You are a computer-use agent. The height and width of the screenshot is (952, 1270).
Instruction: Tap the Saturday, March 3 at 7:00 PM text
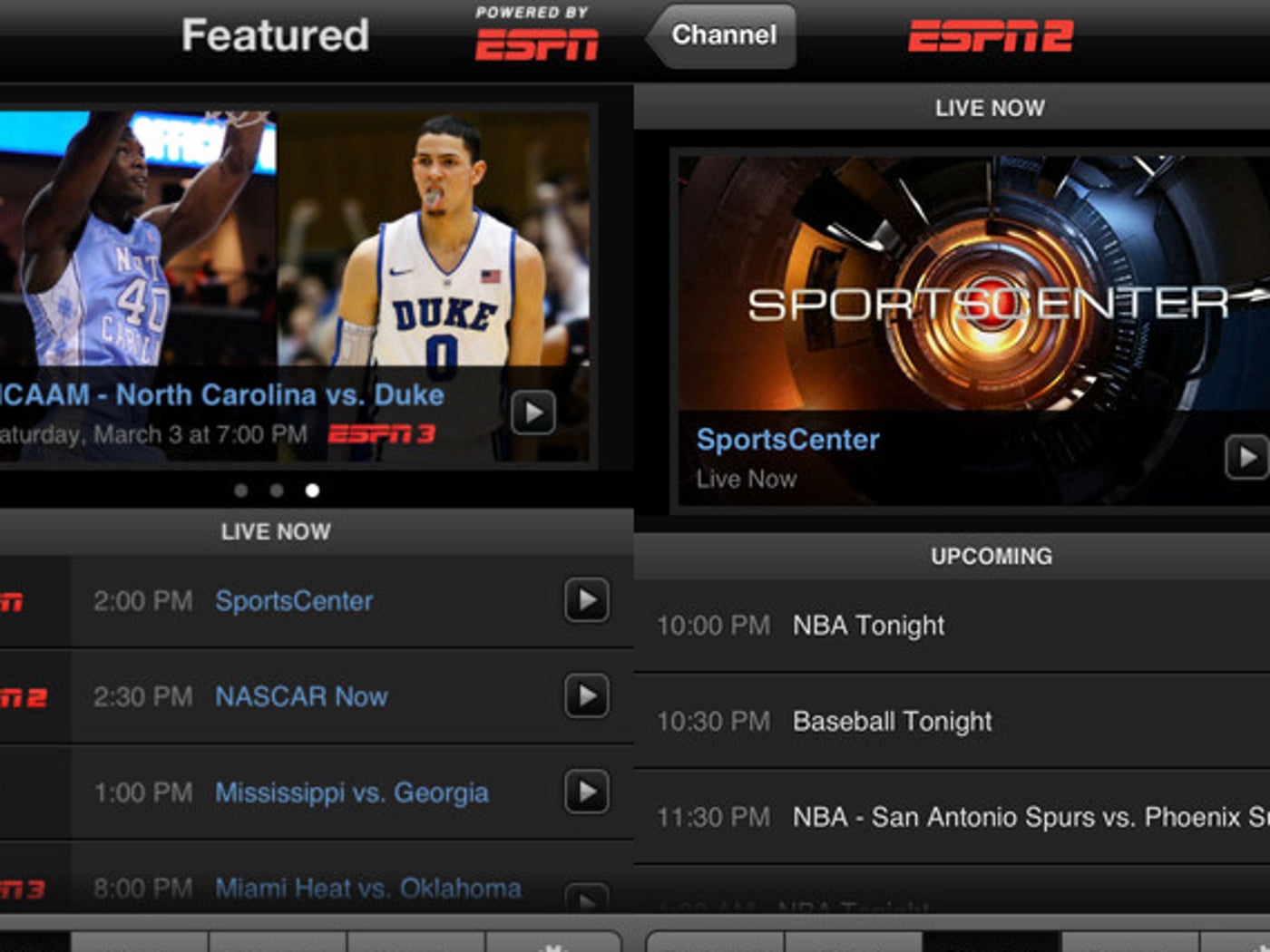154,435
